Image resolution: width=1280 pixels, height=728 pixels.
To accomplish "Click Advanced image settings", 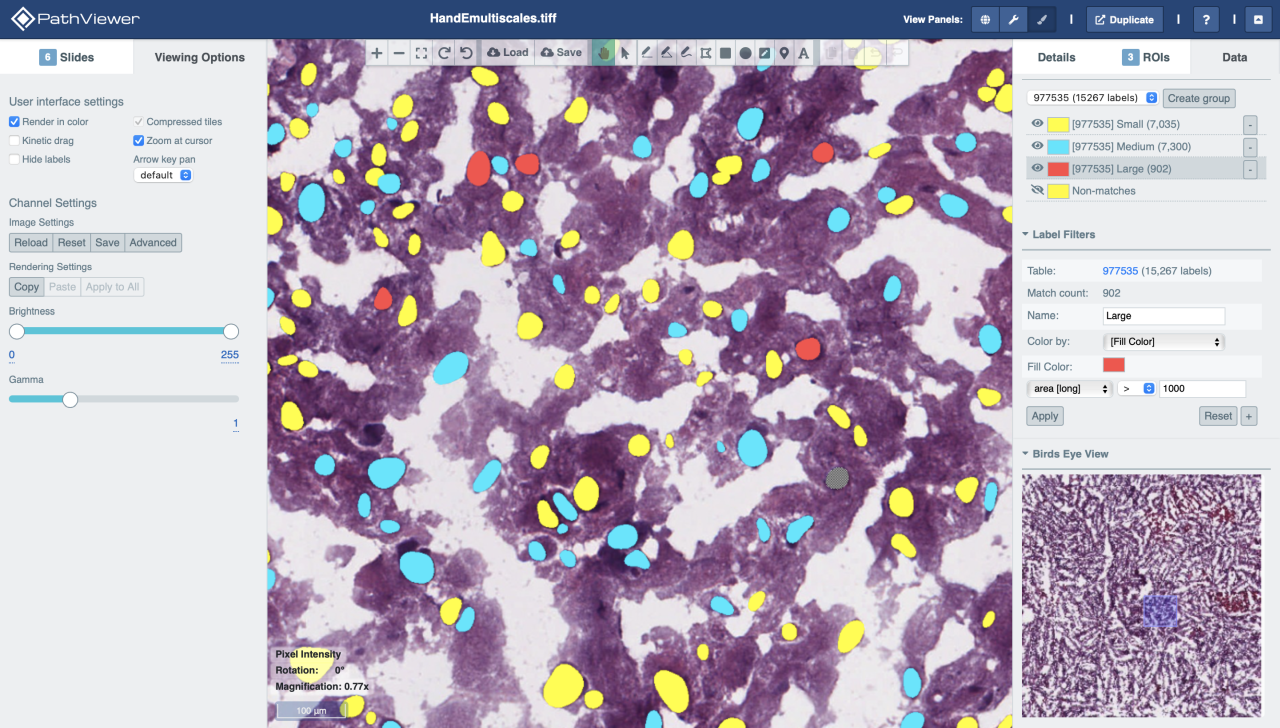I will pos(153,243).
